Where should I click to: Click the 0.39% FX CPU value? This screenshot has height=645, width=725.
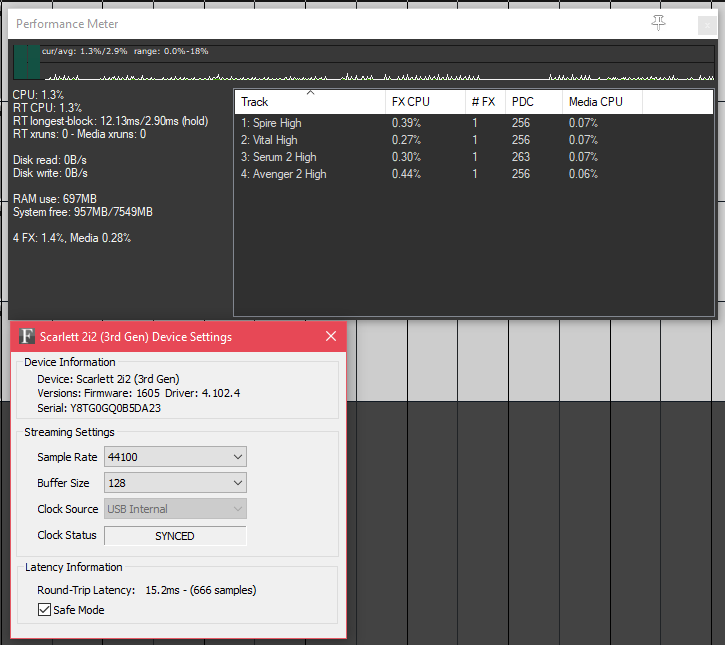click(x=406, y=123)
